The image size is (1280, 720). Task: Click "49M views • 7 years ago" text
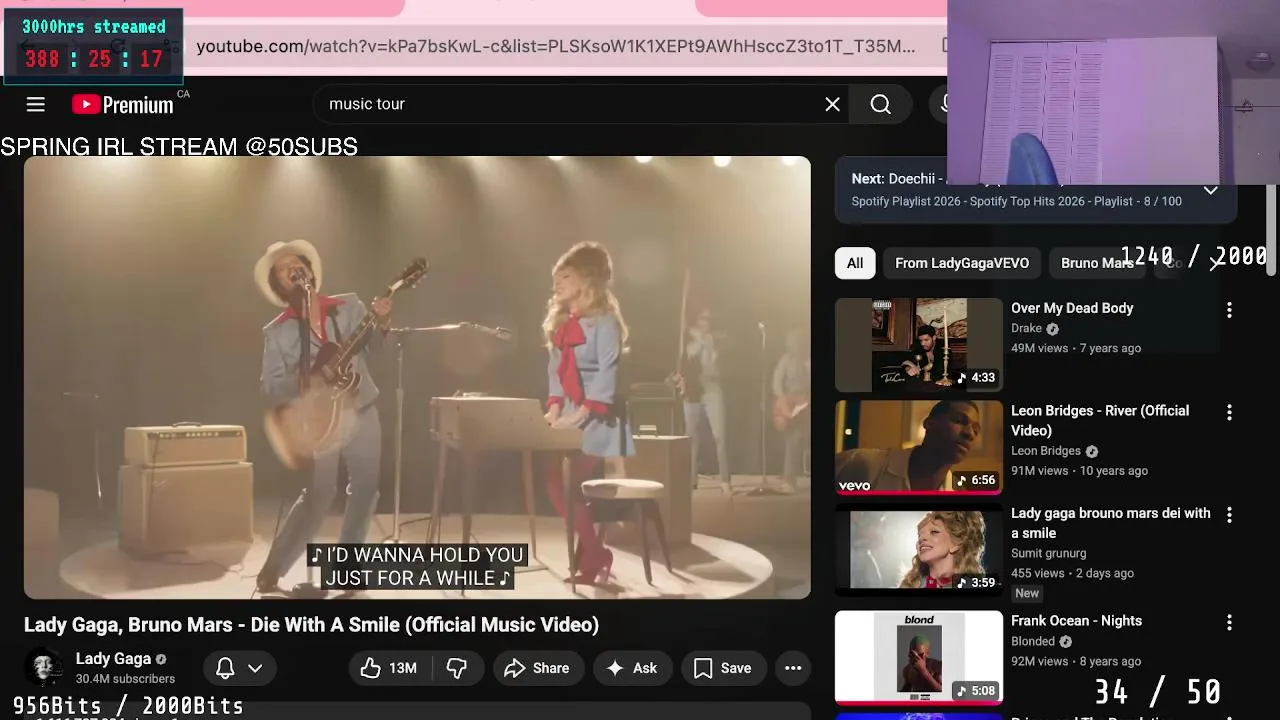1076,348
